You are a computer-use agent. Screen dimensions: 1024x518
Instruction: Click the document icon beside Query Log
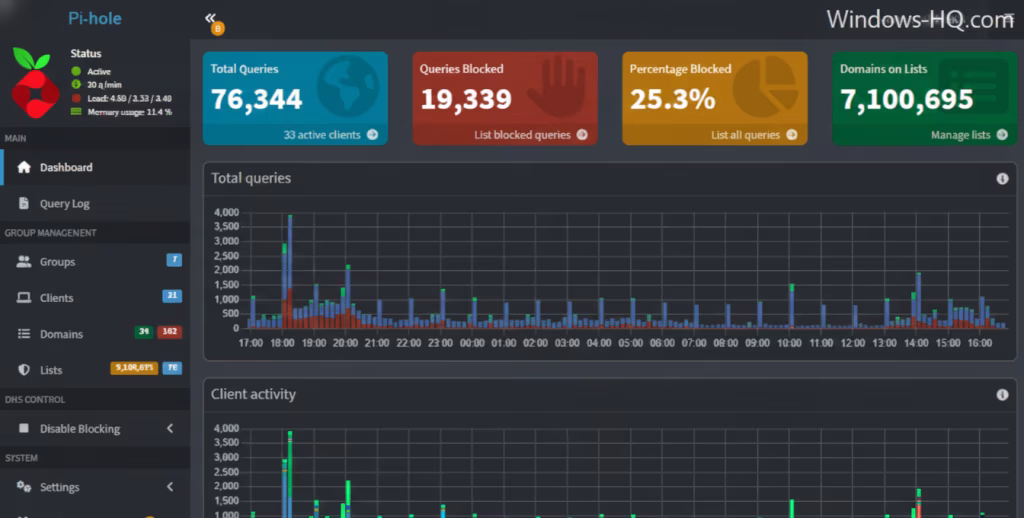click(x=24, y=203)
